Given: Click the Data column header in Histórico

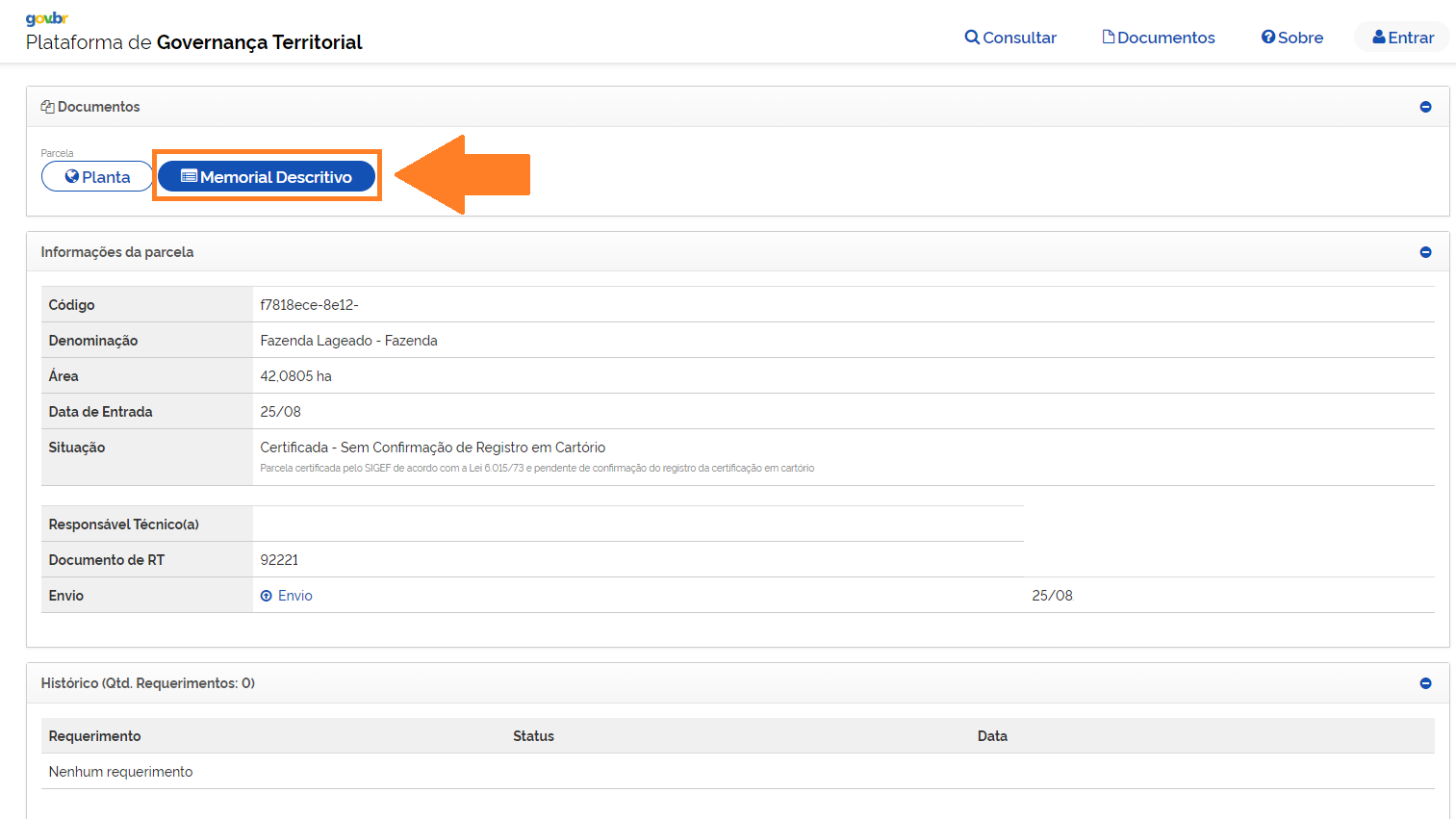Looking at the screenshot, I should pyautogui.click(x=992, y=736).
